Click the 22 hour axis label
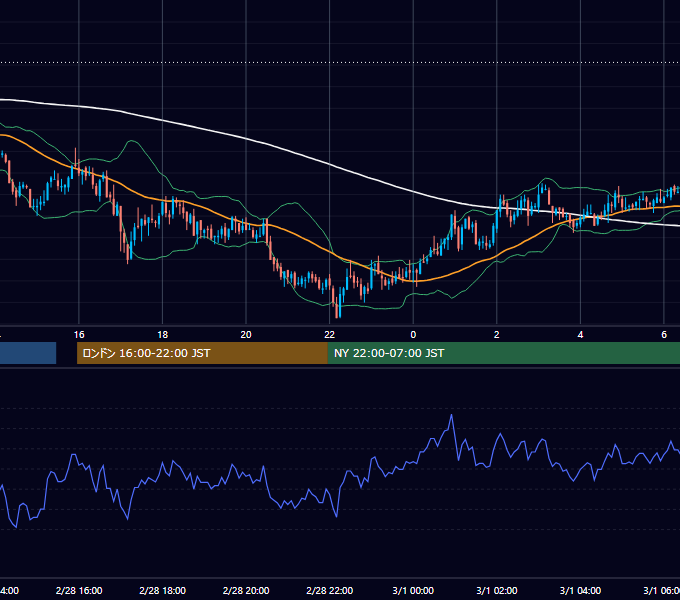 point(330,335)
